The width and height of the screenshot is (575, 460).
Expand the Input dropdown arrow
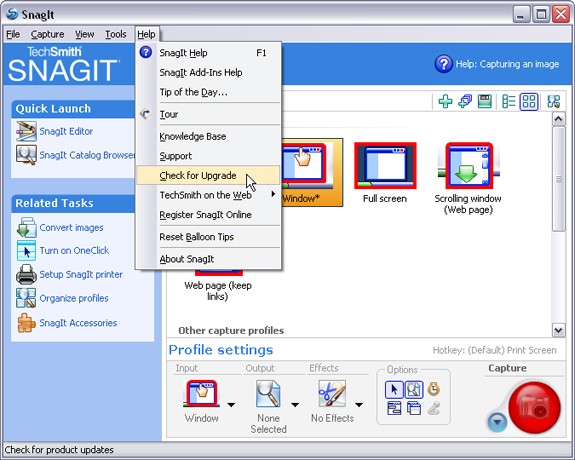click(231, 405)
